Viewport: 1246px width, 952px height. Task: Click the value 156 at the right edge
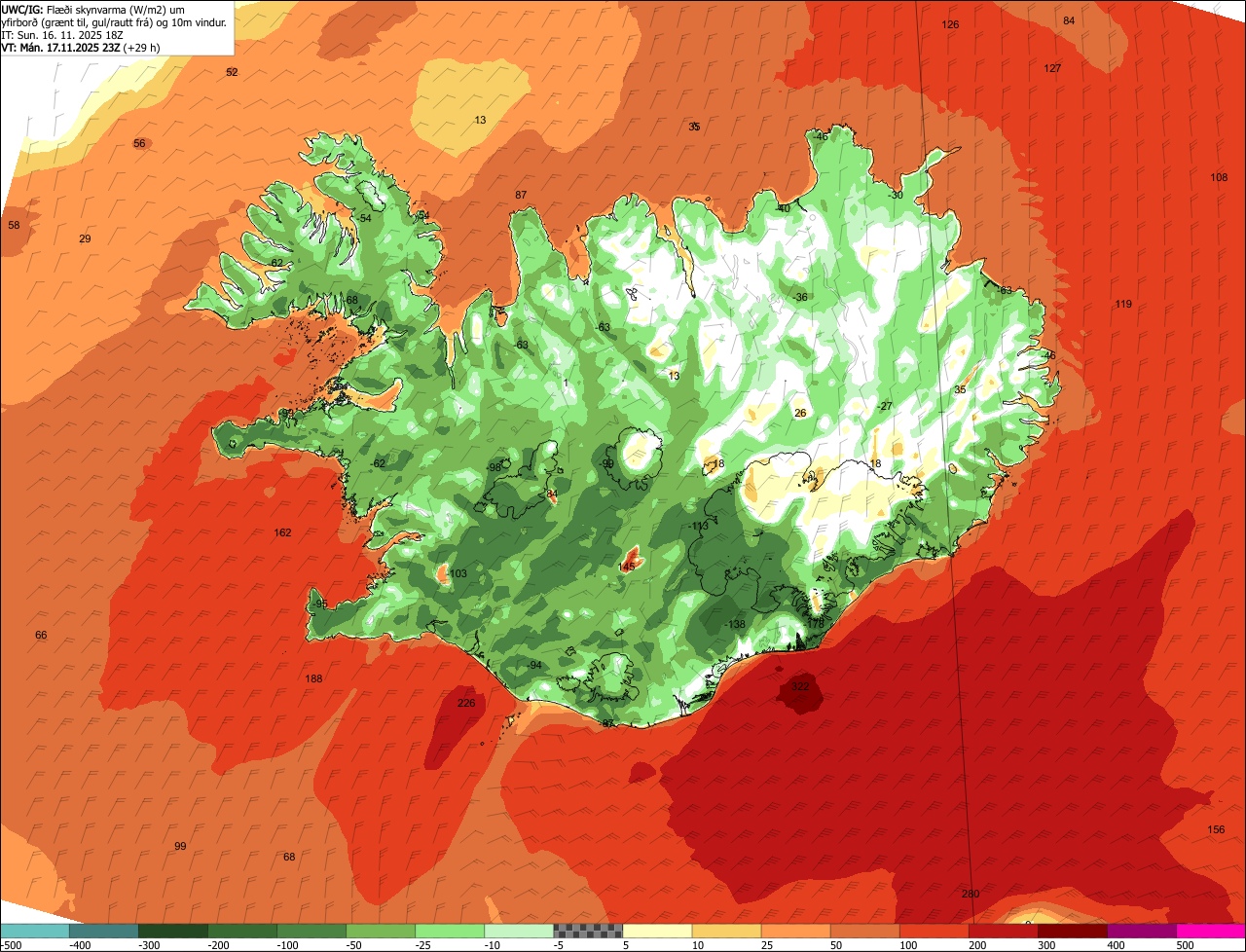pyautogui.click(x=1216, y=829)
